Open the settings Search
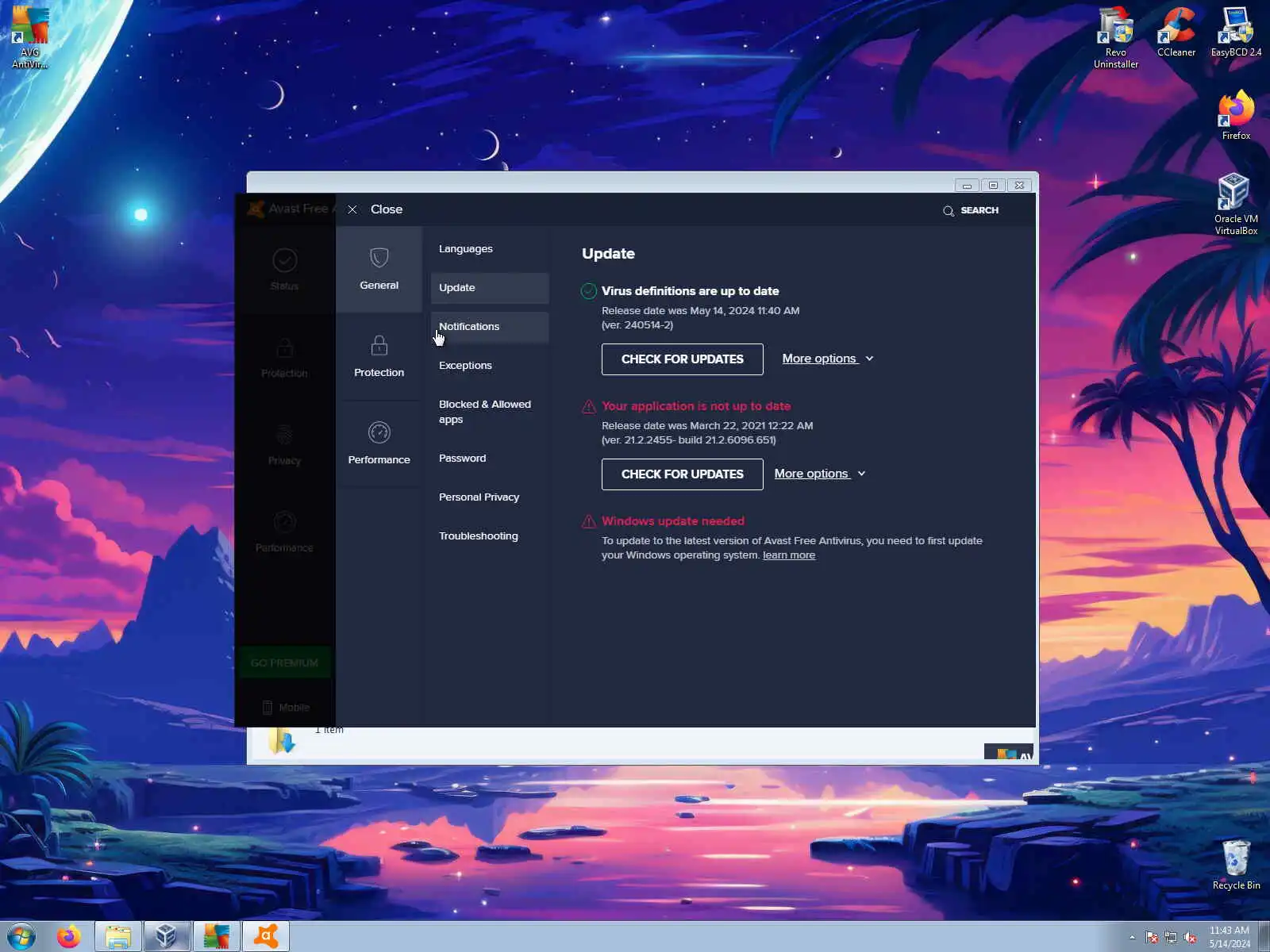 tap(970, 210)
